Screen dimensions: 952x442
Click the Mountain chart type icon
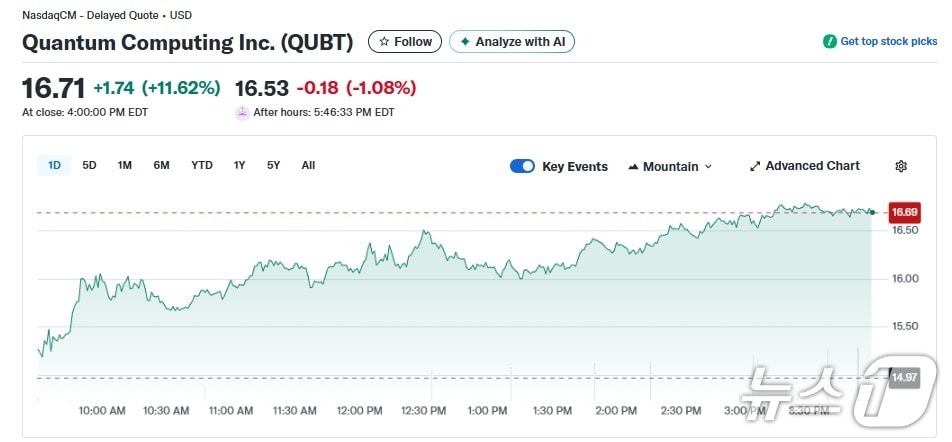point(633,167)
